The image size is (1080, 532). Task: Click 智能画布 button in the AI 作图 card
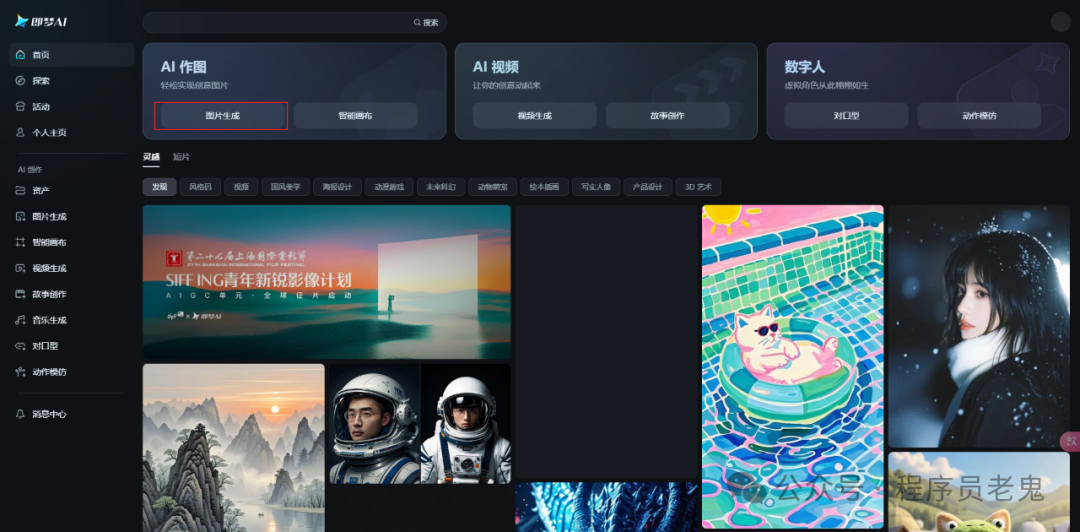coord(355,116)
